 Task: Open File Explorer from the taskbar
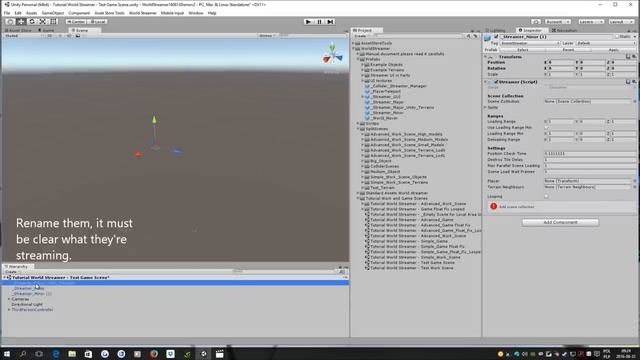pyautogui.click(x=72, y=353)
